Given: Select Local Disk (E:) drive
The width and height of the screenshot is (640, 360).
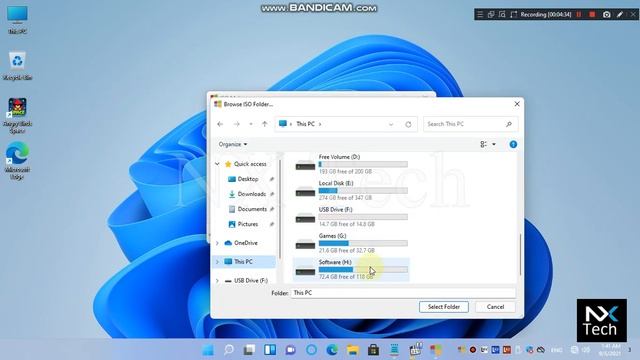Looking at the screenshot, I should click(351, 191).
